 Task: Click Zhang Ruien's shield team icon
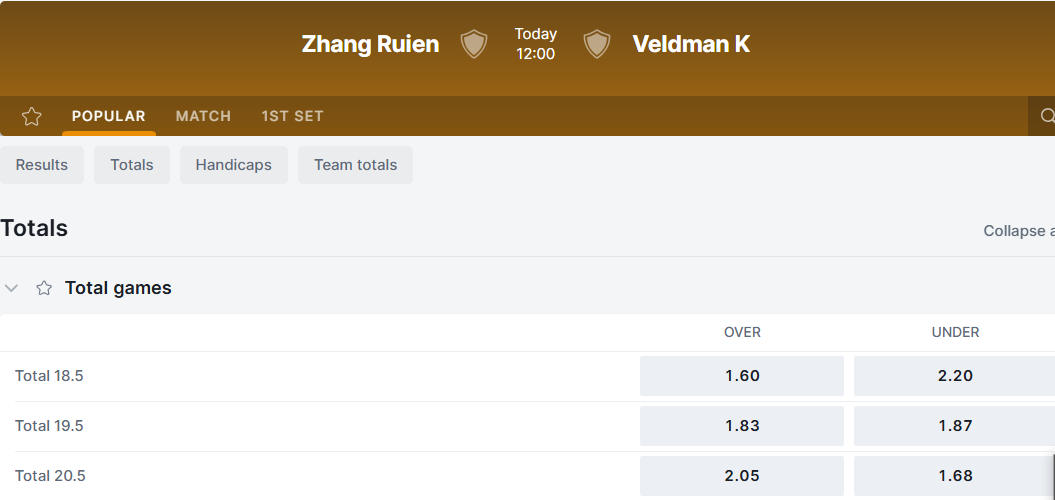click(x=473, y=44)
